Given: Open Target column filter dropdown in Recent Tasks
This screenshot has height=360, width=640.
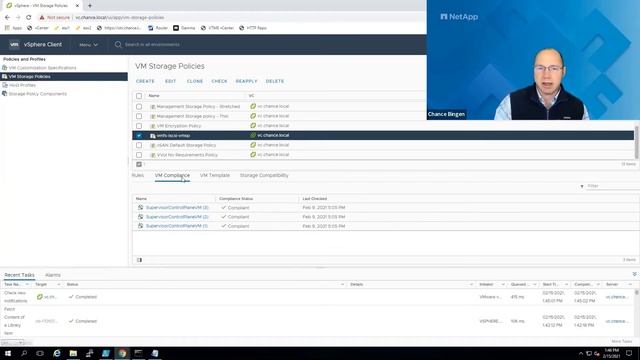Looking at the screenshot, I should pyautogui.click(x=59, y=284).
